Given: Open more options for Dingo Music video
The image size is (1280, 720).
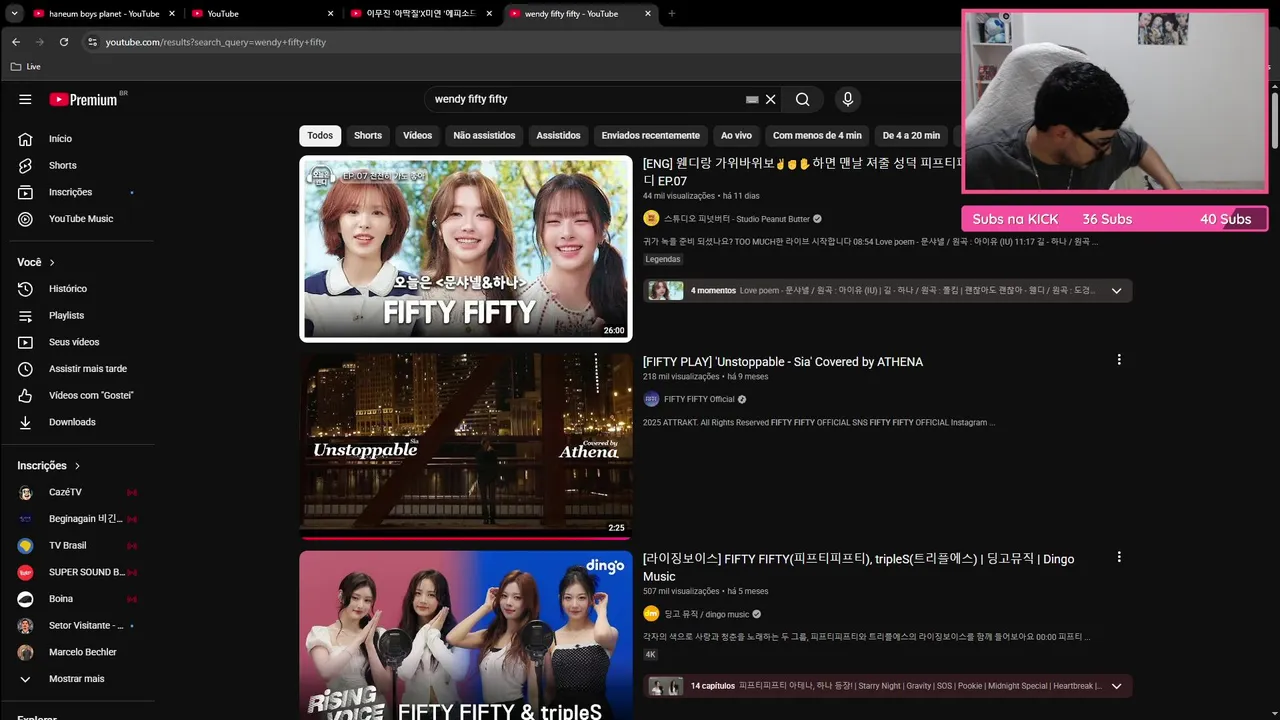Looking at the screenshot, I should point(1119,557).
